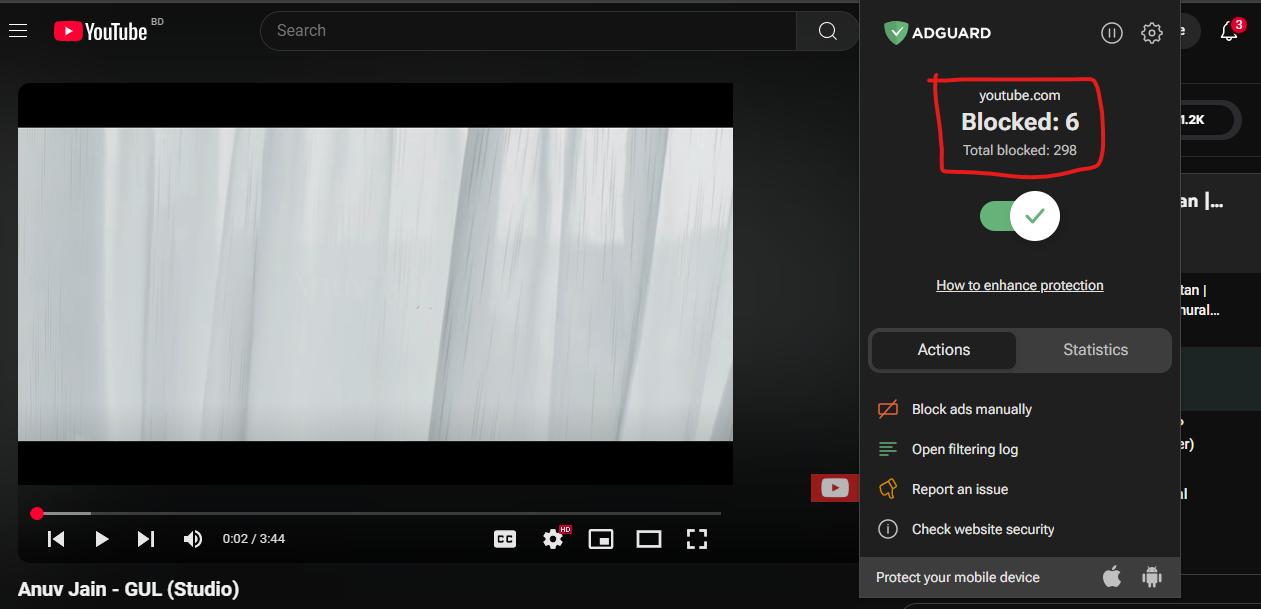Click the YouTube logo to go home
The image size is (1261, 609).
click(x=100, y=32)
